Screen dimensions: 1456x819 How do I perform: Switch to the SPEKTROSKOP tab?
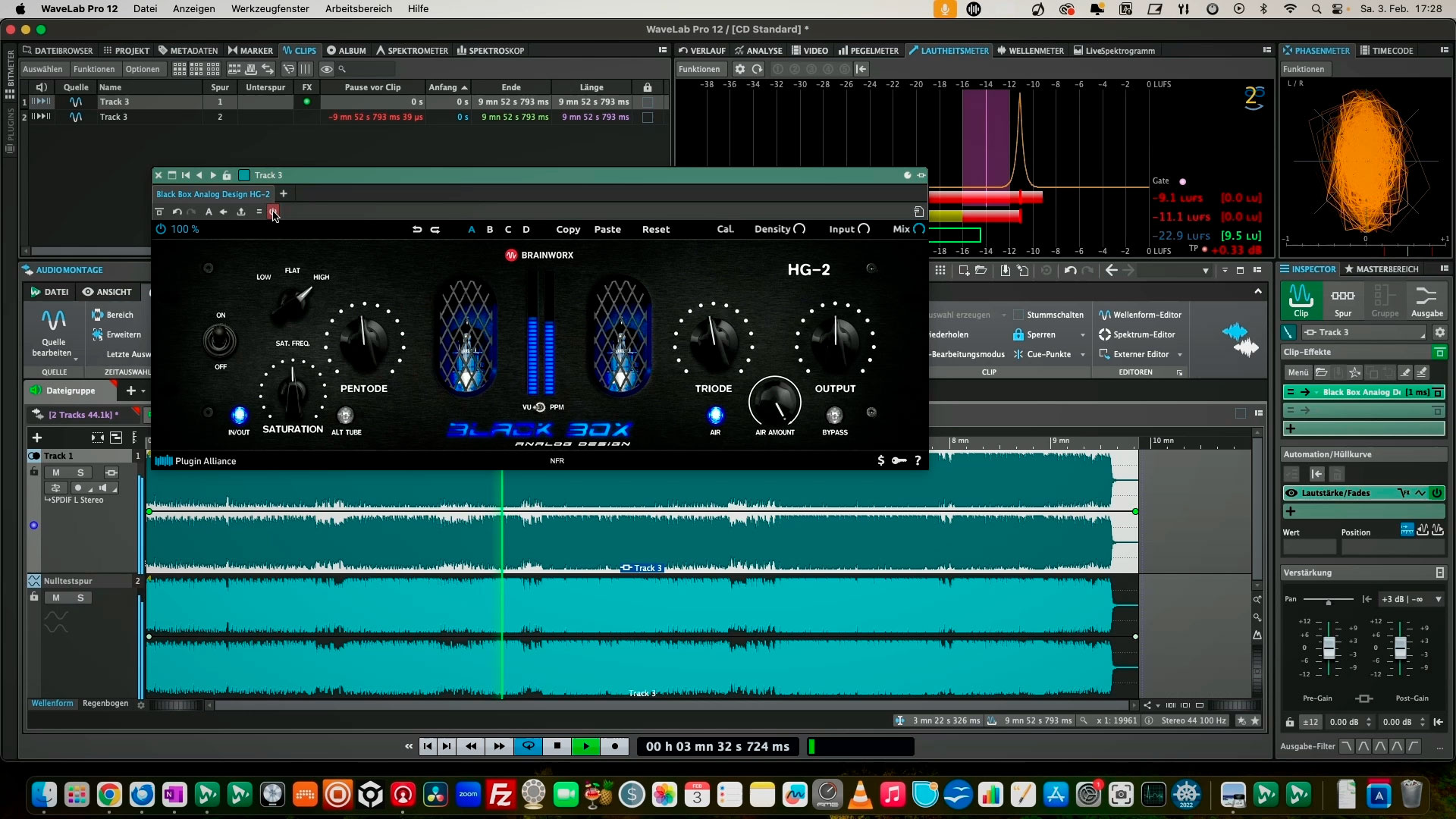coord(491,51)
